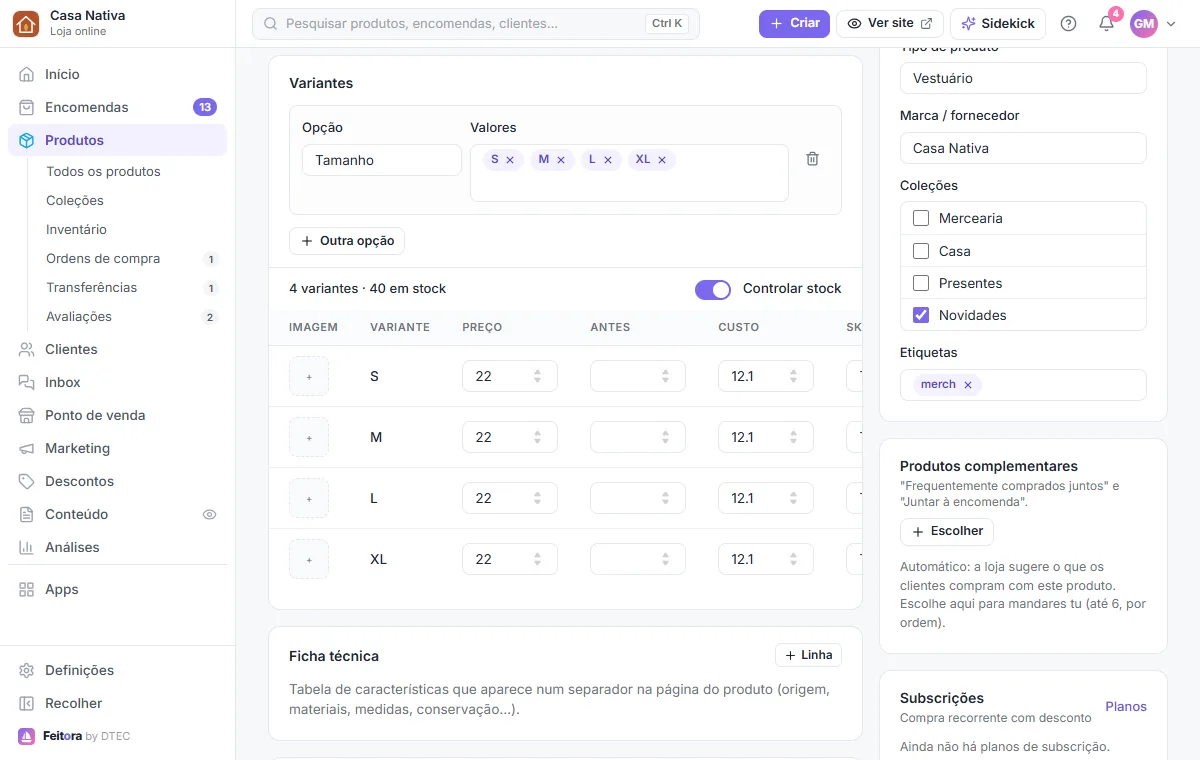Screen dimensions: 1200x760
Task: Edit the Marca / fornecedor field
Action: 1023,148
